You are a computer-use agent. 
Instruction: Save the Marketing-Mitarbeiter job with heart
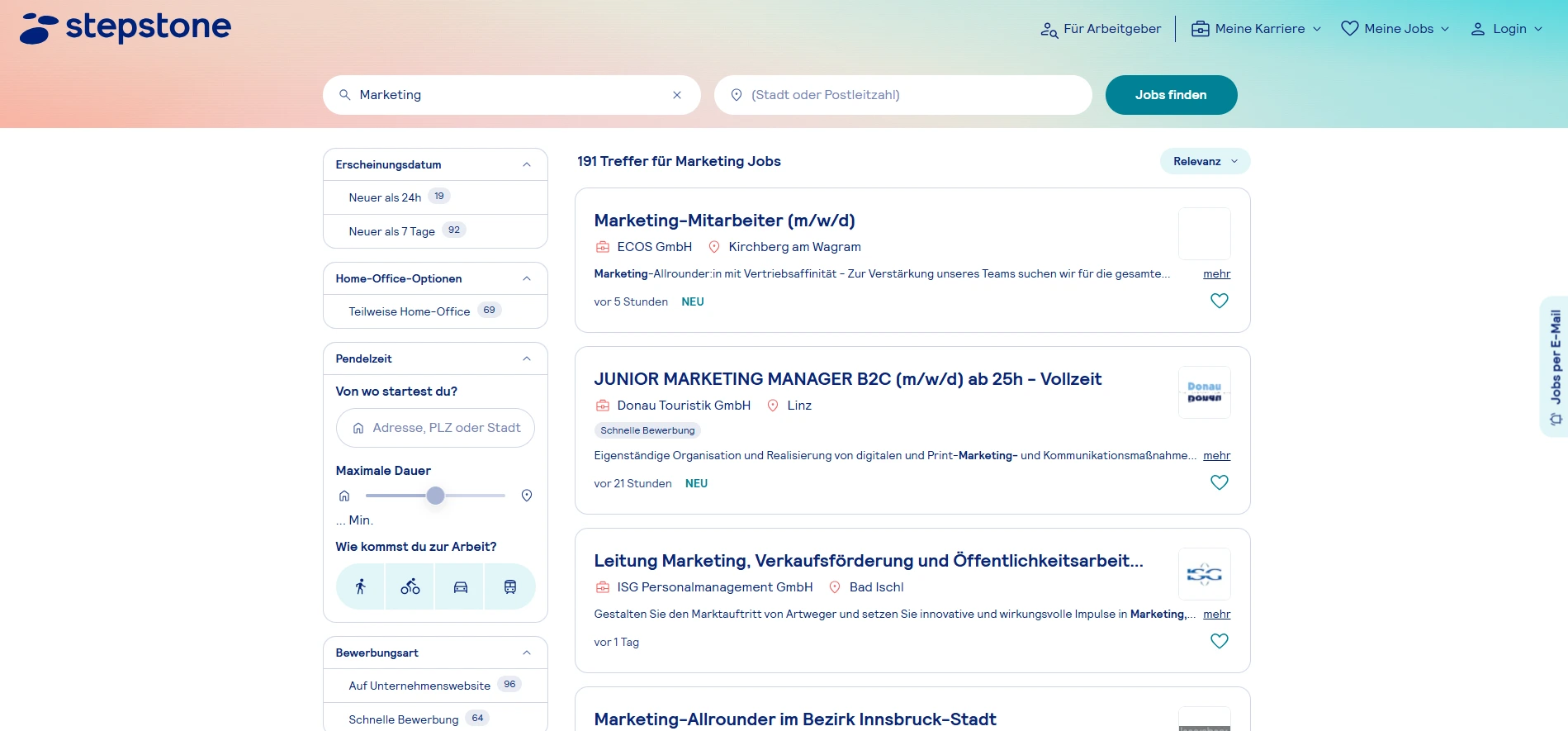1219,301
